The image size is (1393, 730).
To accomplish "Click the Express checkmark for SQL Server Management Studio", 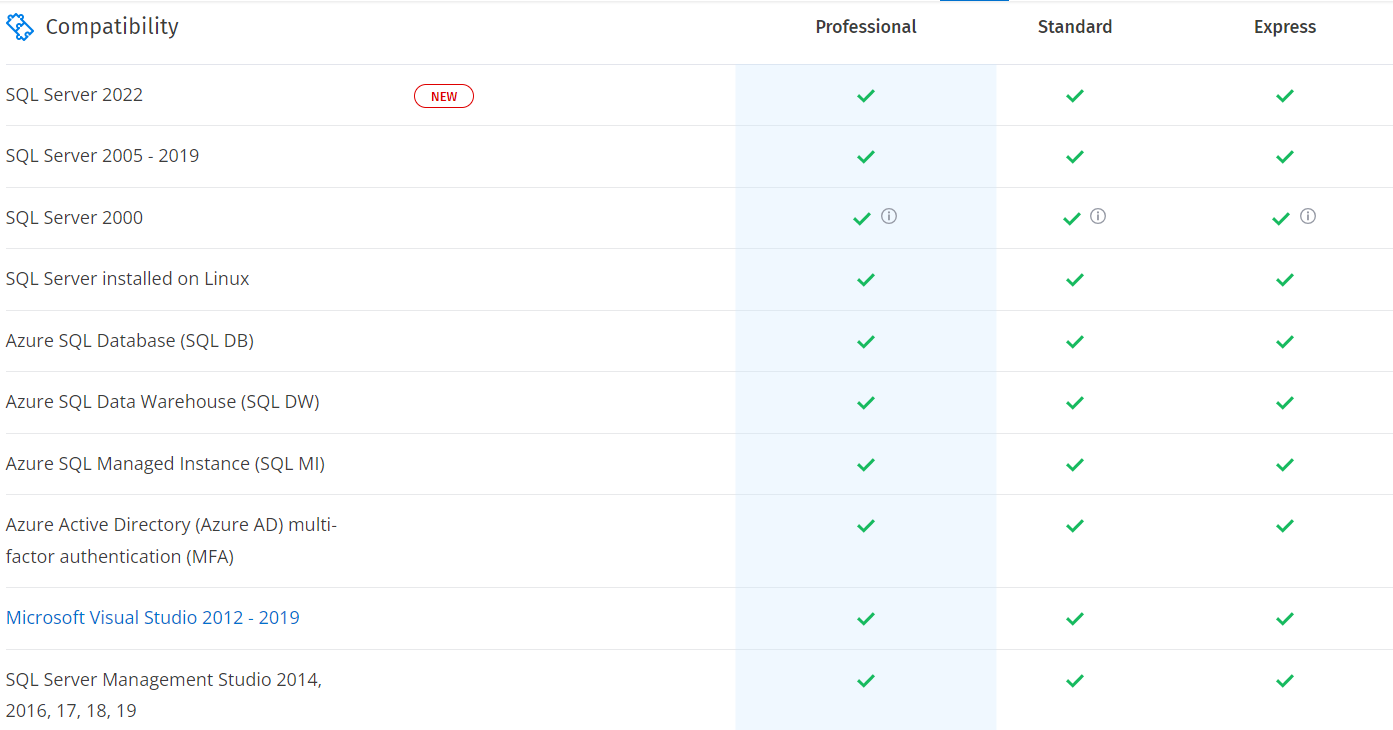I will pyautogui.click(x=1285, y=681).
